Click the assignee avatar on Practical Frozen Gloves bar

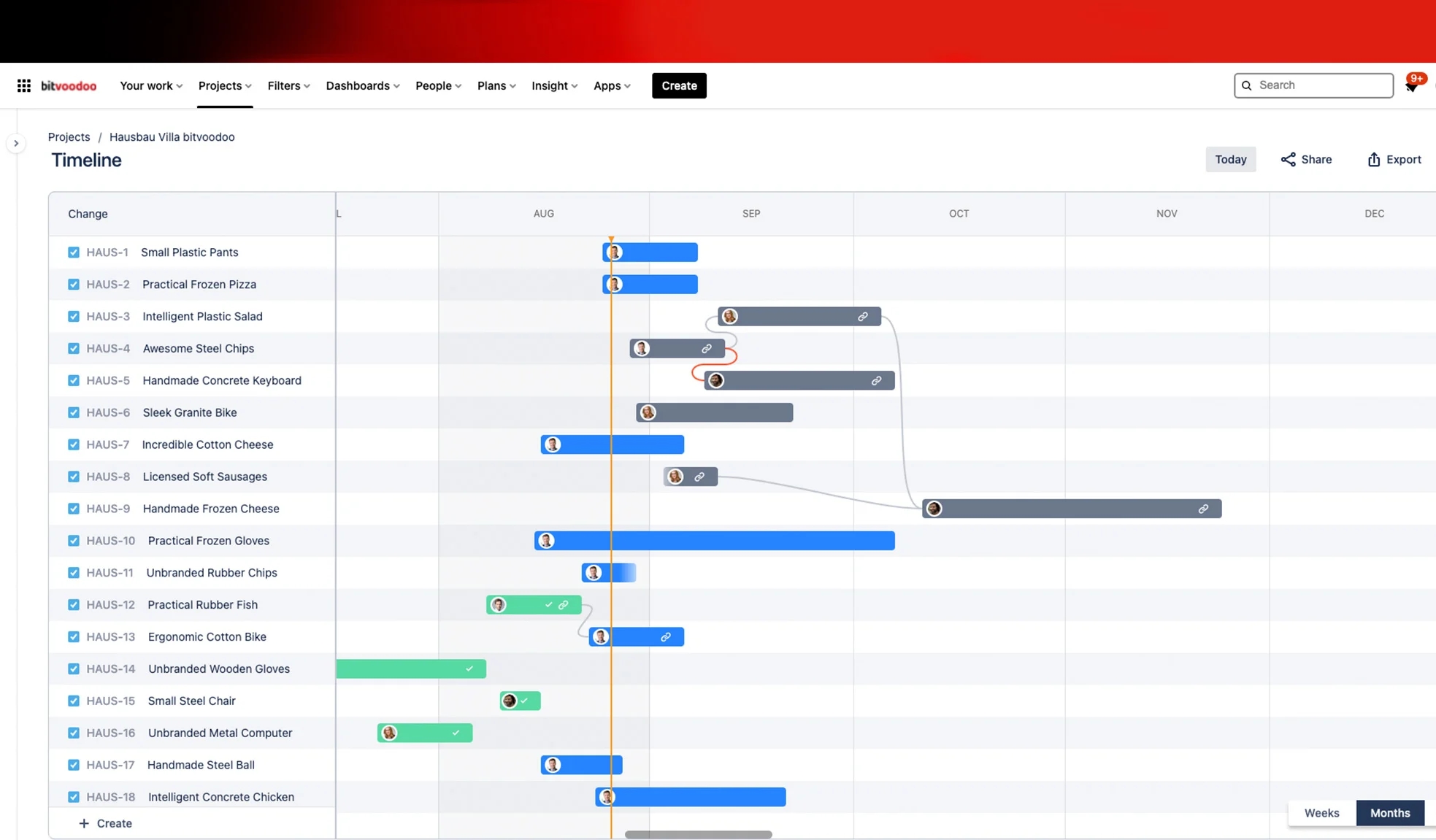pyautogui.click(x=546, y=540)
